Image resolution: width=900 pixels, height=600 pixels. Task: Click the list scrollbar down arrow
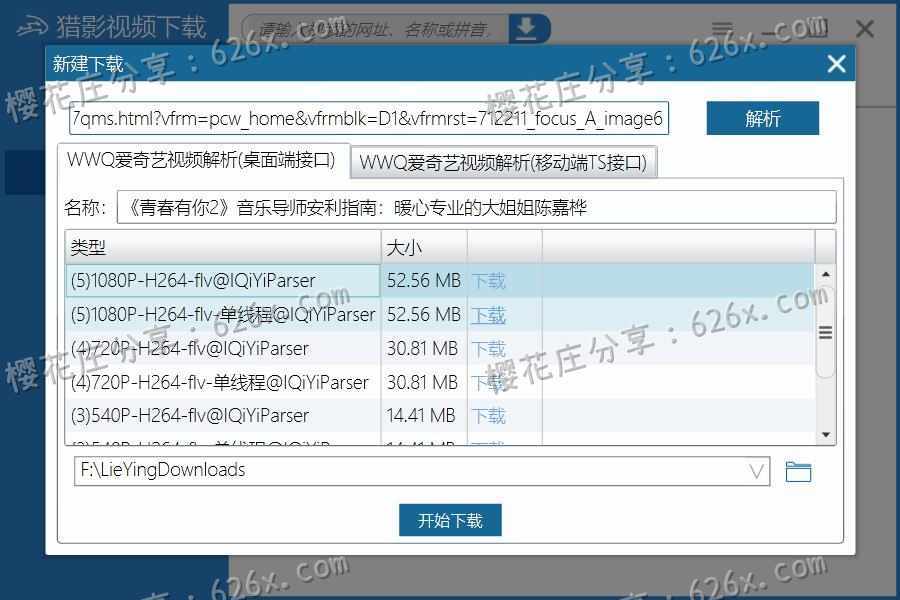coord(825,435)
